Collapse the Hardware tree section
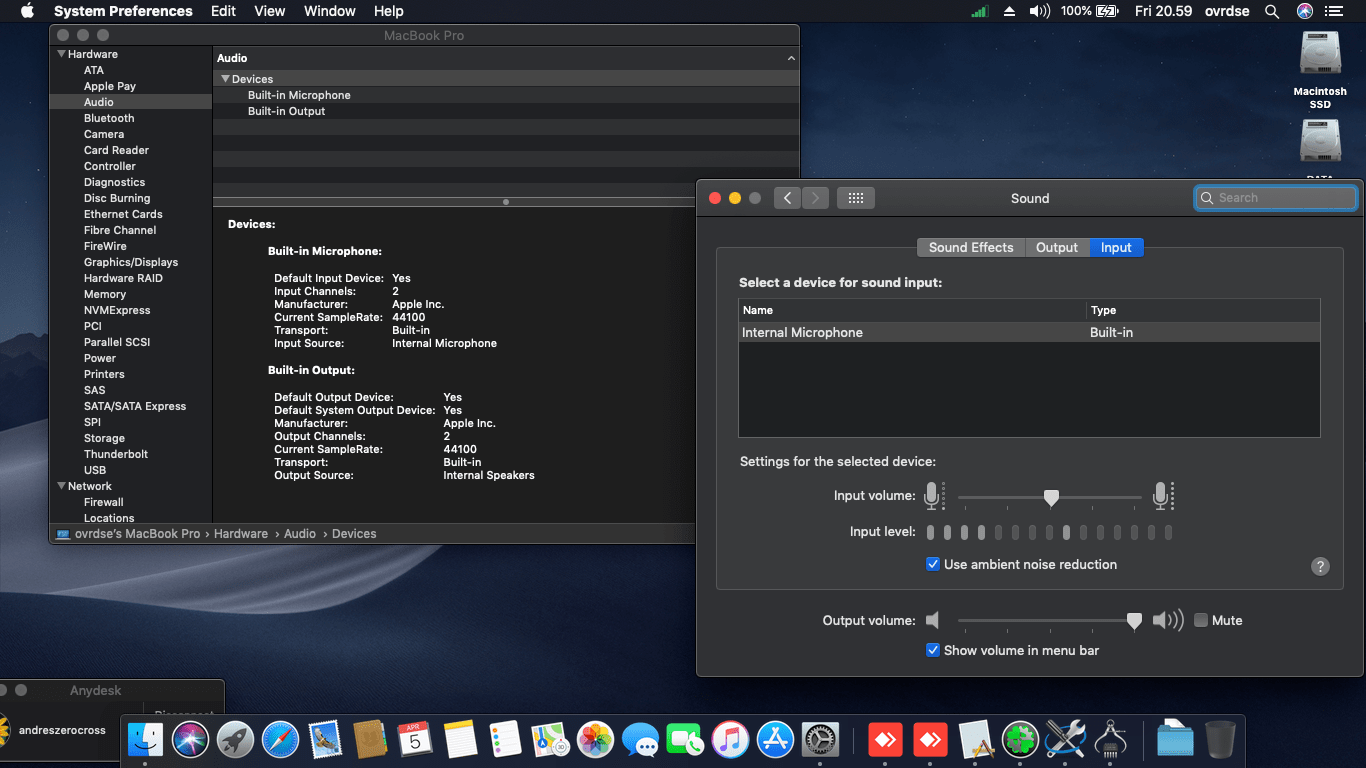 (x=62, y=54)
